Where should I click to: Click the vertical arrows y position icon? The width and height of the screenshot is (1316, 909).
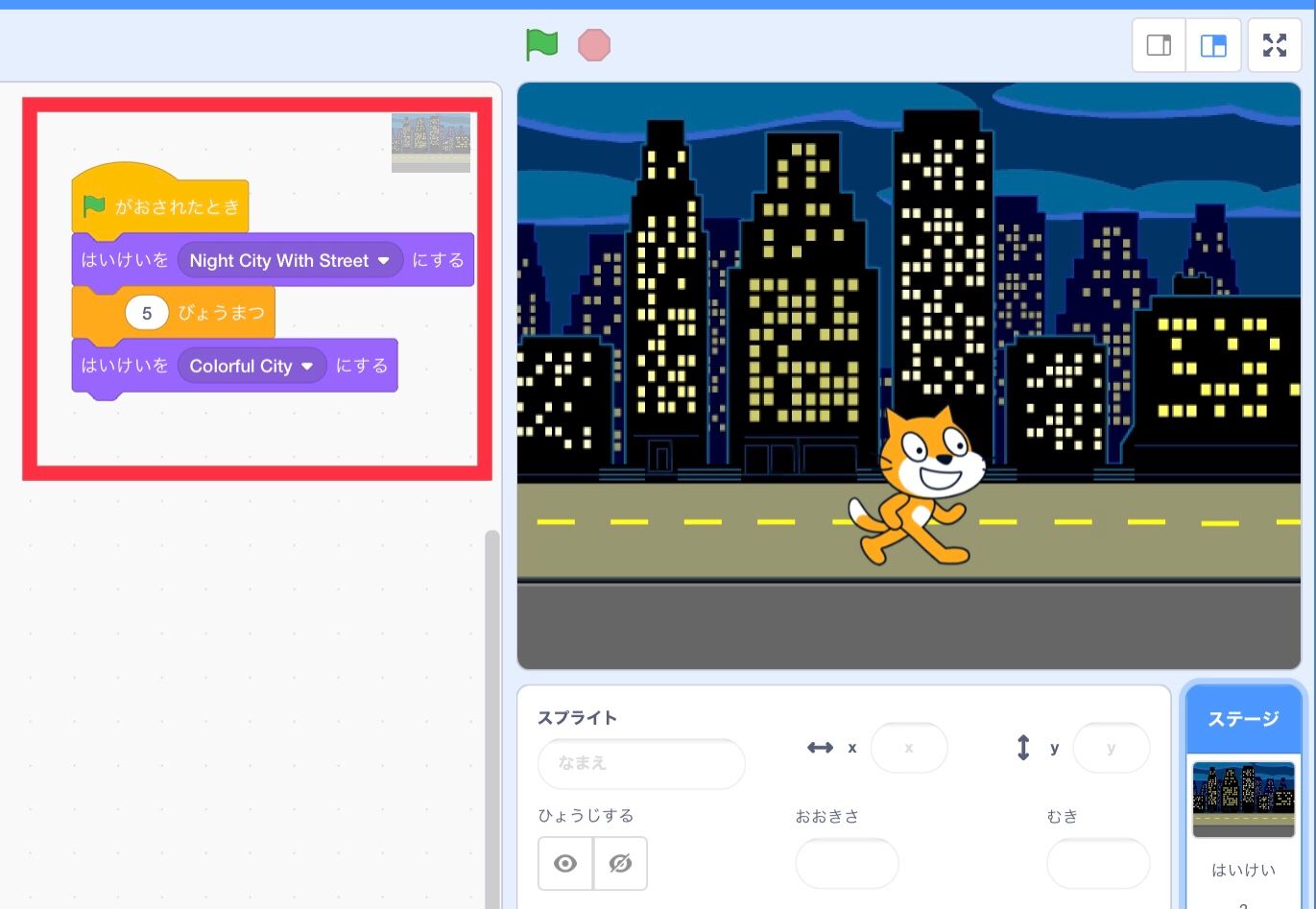1023,748
